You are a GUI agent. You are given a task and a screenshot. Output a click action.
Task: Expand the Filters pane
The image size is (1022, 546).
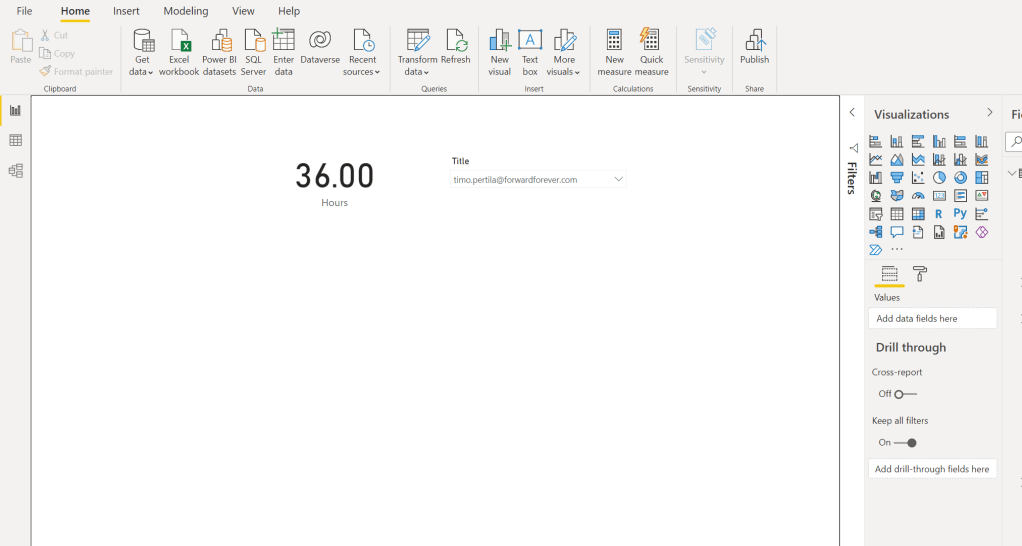coord(852,113)
